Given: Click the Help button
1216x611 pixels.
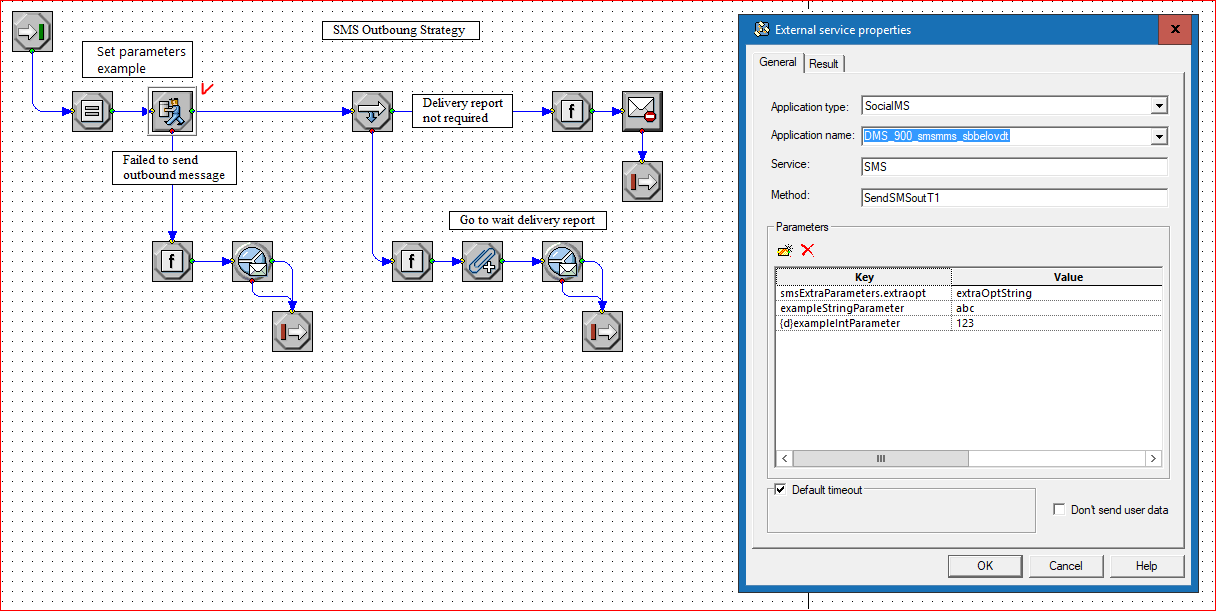Looking at the screenshot, I should coord(1147,566).
